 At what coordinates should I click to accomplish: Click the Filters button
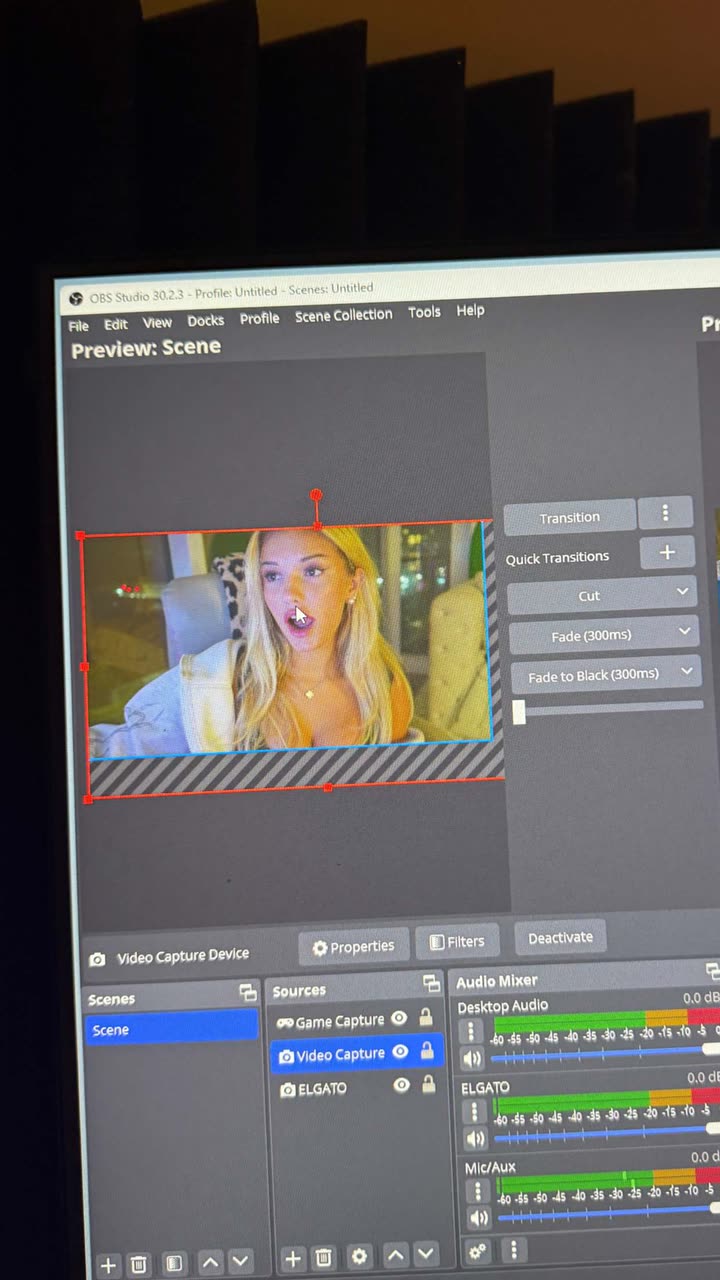(x=457, y=941)
